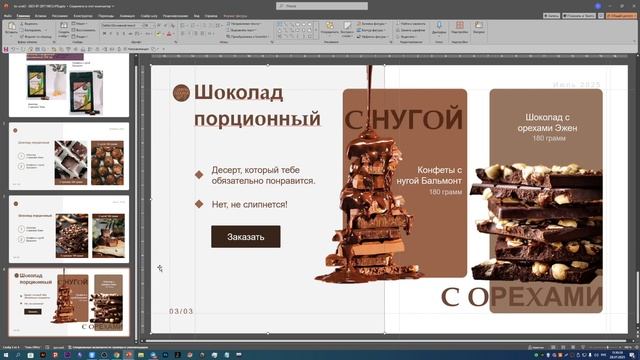640x360 pixels.
Task: Switch to the Shape Format (Формат фигуры) tab
Action: pyautogui.click(x=236, y=16)
